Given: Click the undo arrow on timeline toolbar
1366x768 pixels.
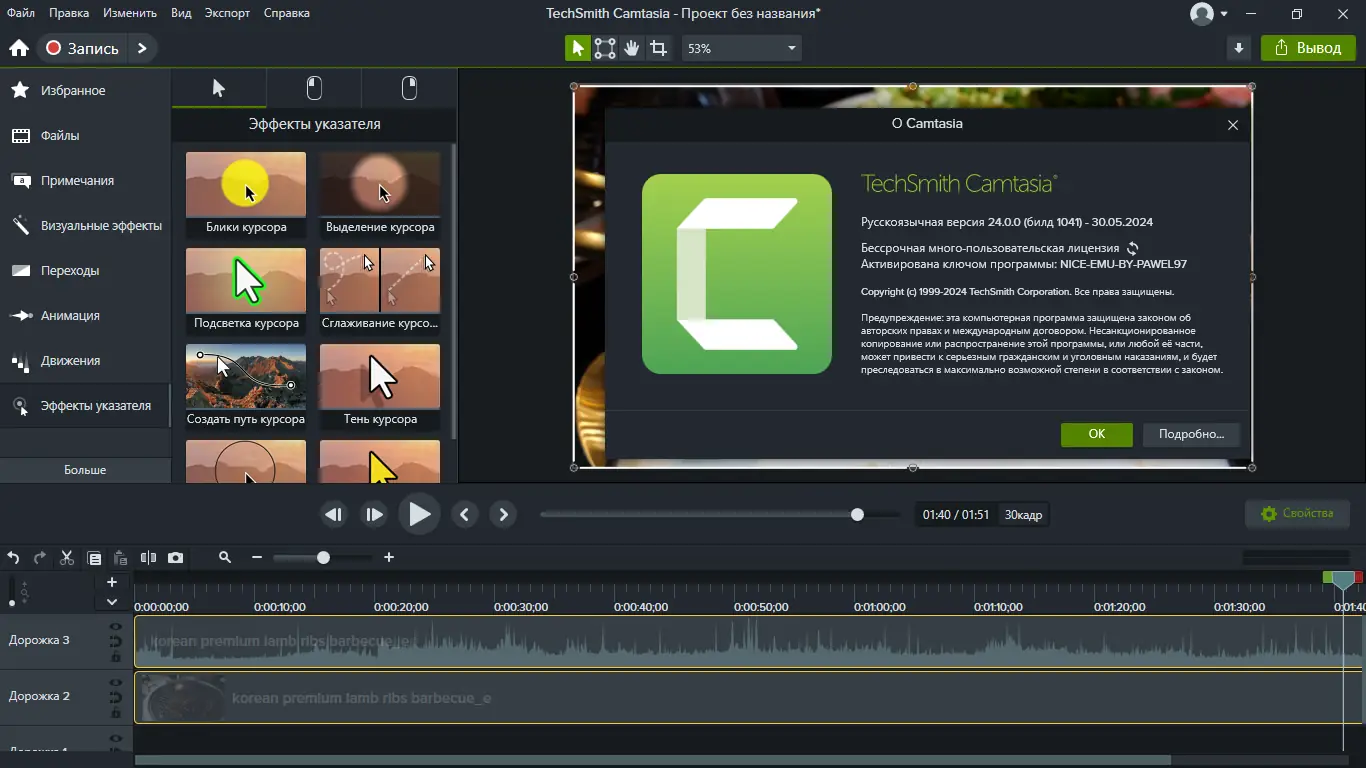Looking at the screenshot, I should (x=14, y=558).
